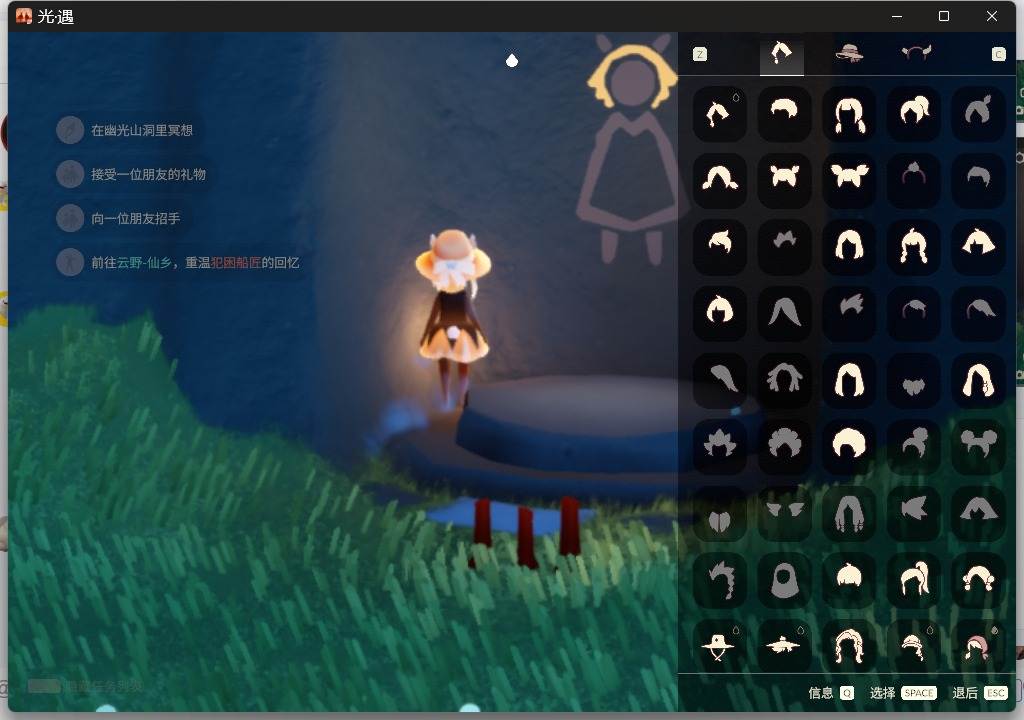Viewport: 1024px width, 720px height.
Task: Switch to the hairstyle category tab
Action: [x=782, y=53]
